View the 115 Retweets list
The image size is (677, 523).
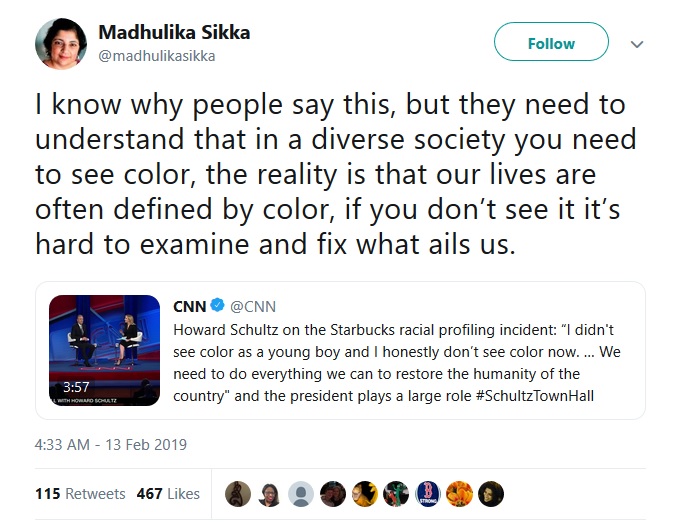point(80,494)
